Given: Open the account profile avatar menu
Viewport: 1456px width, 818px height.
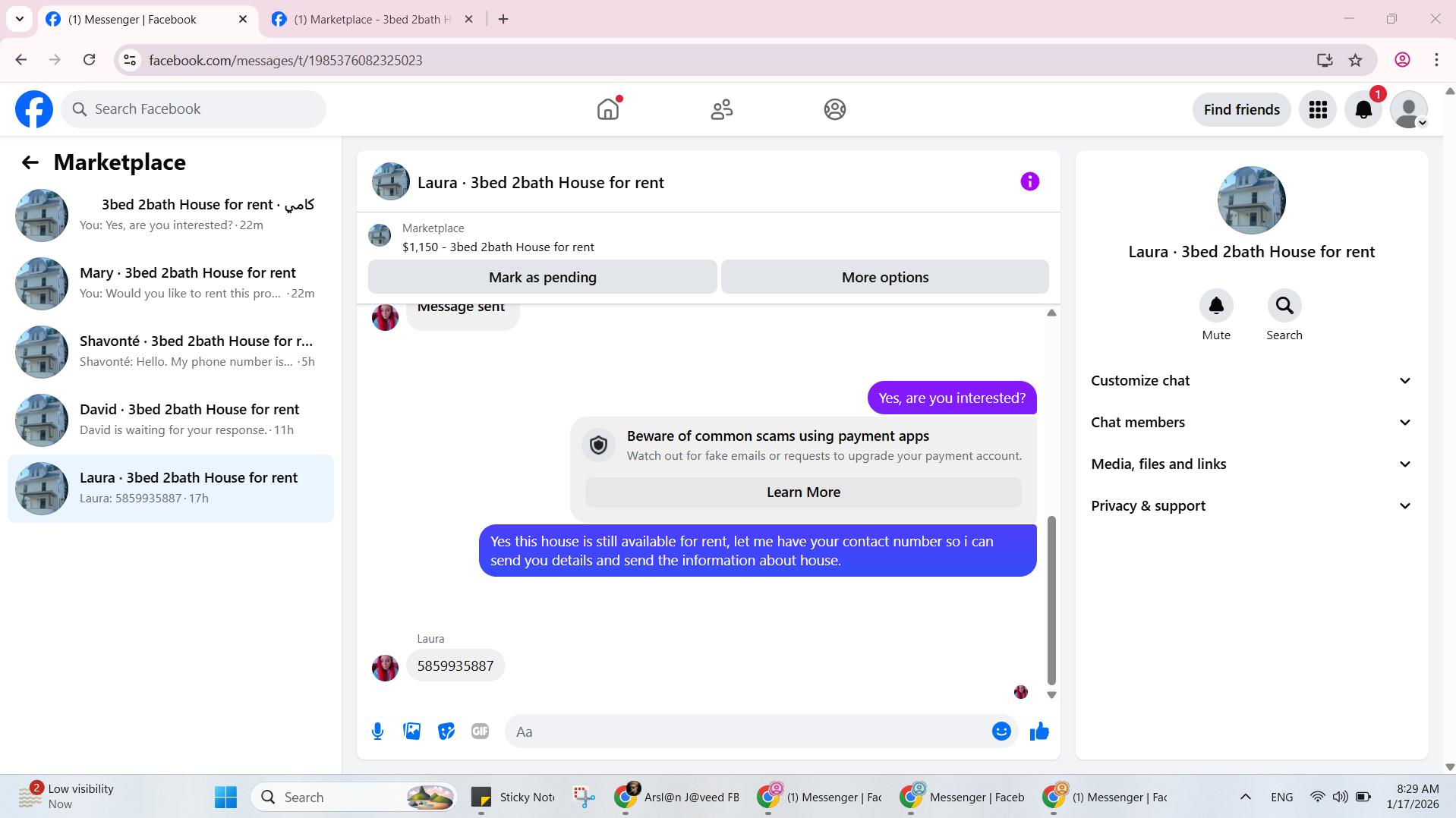Looking at the screenshot, I should pos(1409,109).
